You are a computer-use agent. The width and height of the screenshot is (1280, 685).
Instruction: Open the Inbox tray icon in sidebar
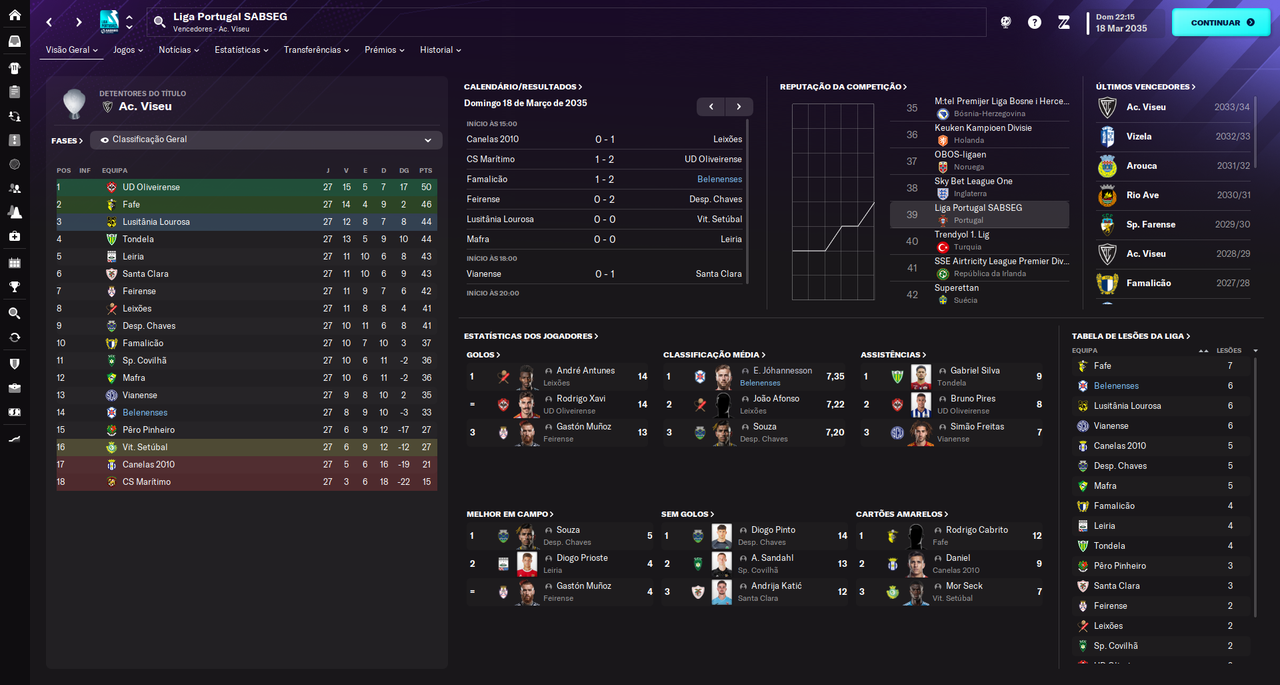(x=14, y=42)
